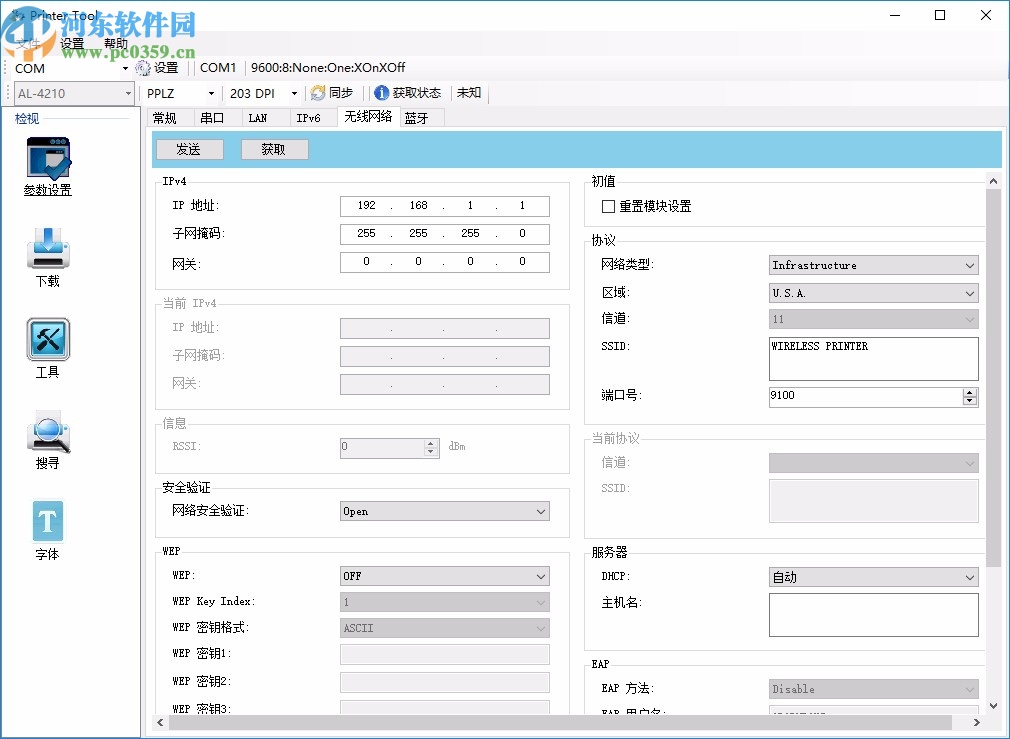This screenshot has width=1010, height=739.
Task: Click the 获取 (get) button
Action: tap(274, 149)
